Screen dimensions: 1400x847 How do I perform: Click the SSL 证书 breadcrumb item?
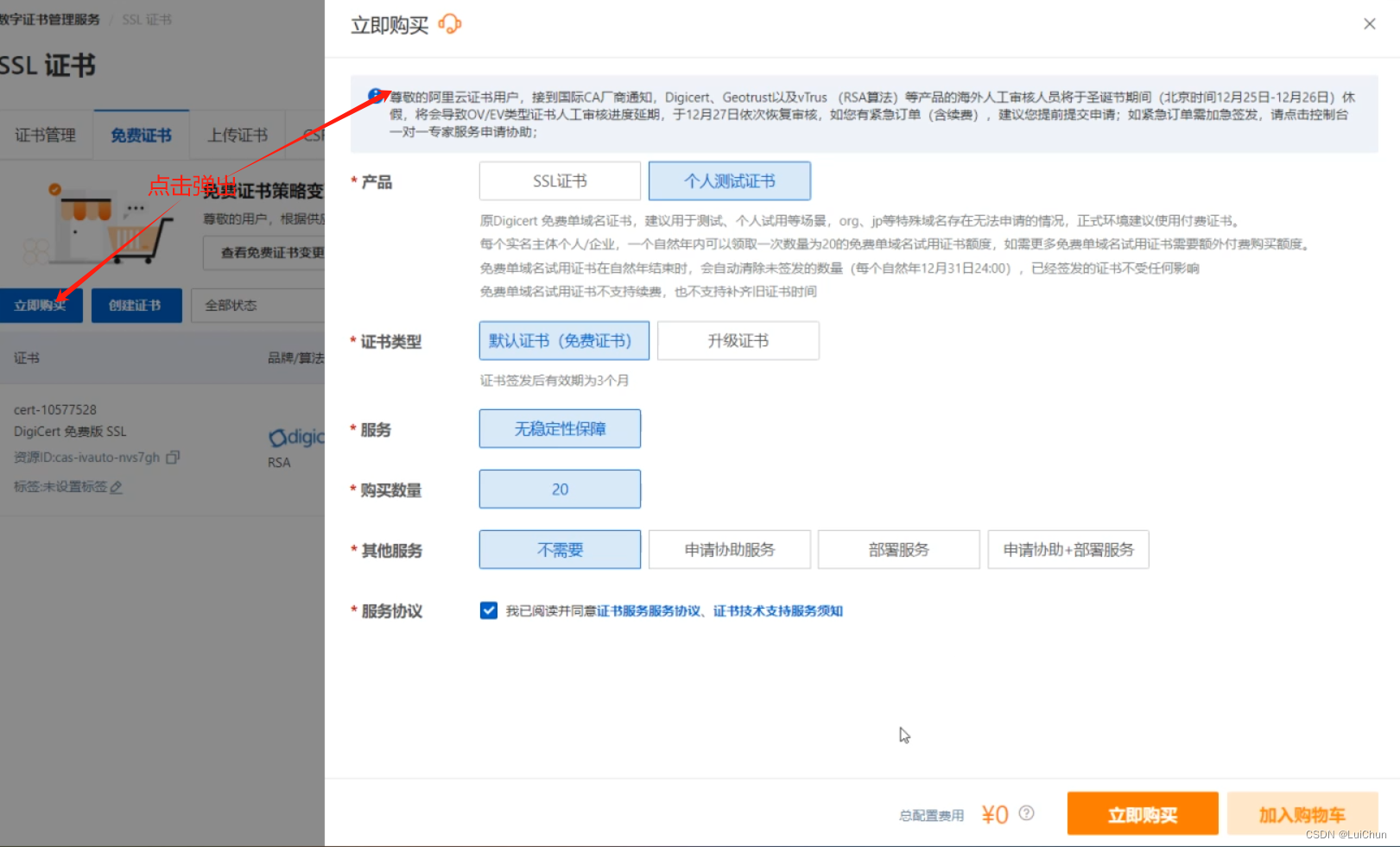pos(147,20)
